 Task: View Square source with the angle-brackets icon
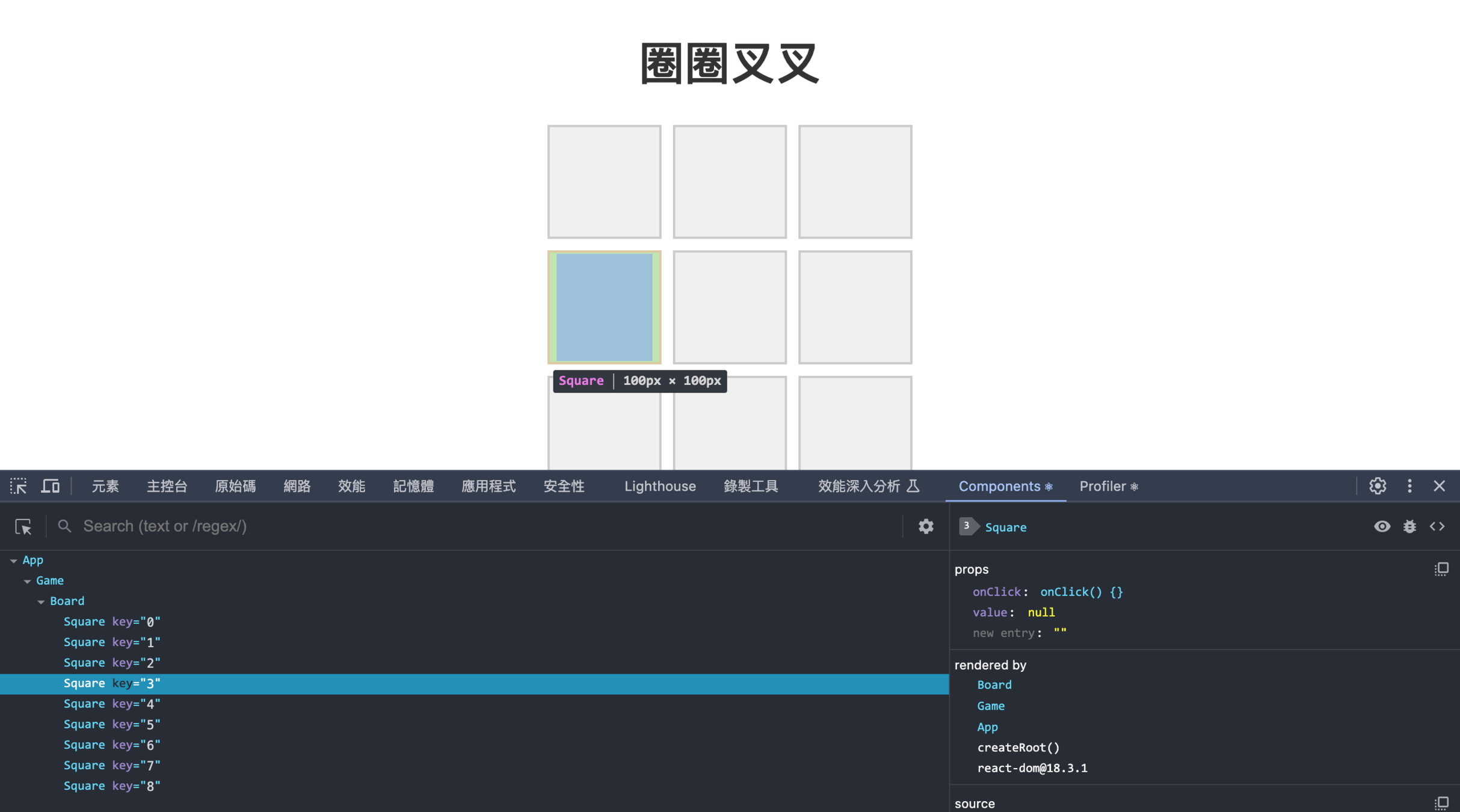pyautogui.click(x=1437, y=527)
